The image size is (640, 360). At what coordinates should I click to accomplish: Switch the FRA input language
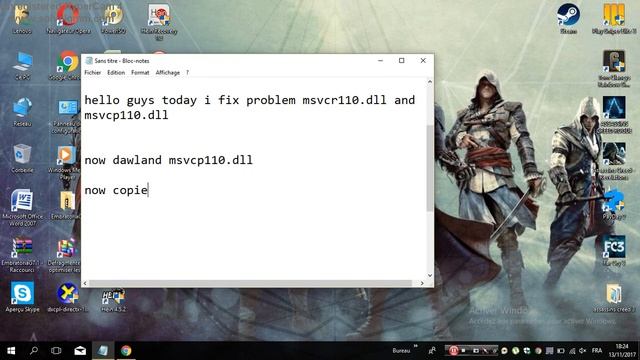(597, 351)
